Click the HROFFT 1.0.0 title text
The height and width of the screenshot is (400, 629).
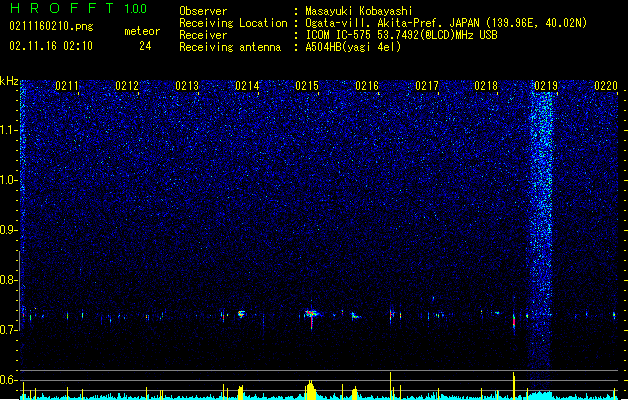pyautogui.click(x=79, y=8)
